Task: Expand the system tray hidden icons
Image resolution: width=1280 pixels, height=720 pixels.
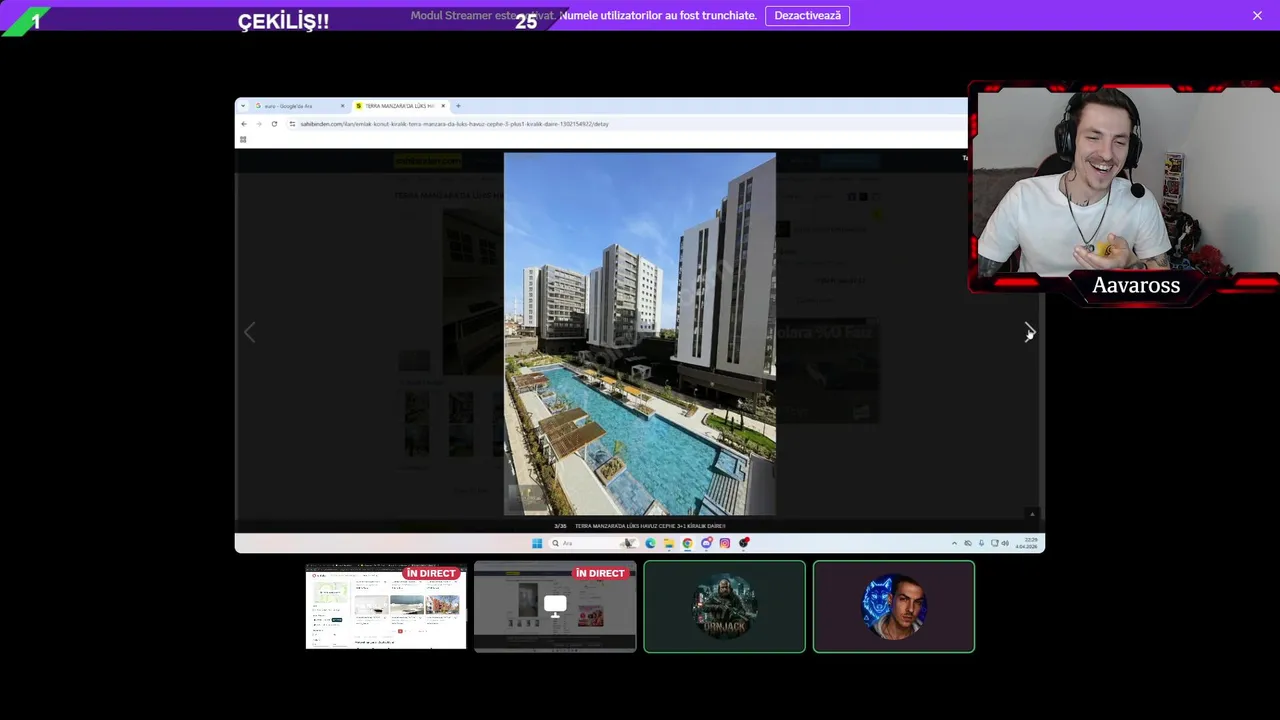Action: click(954, 543)
